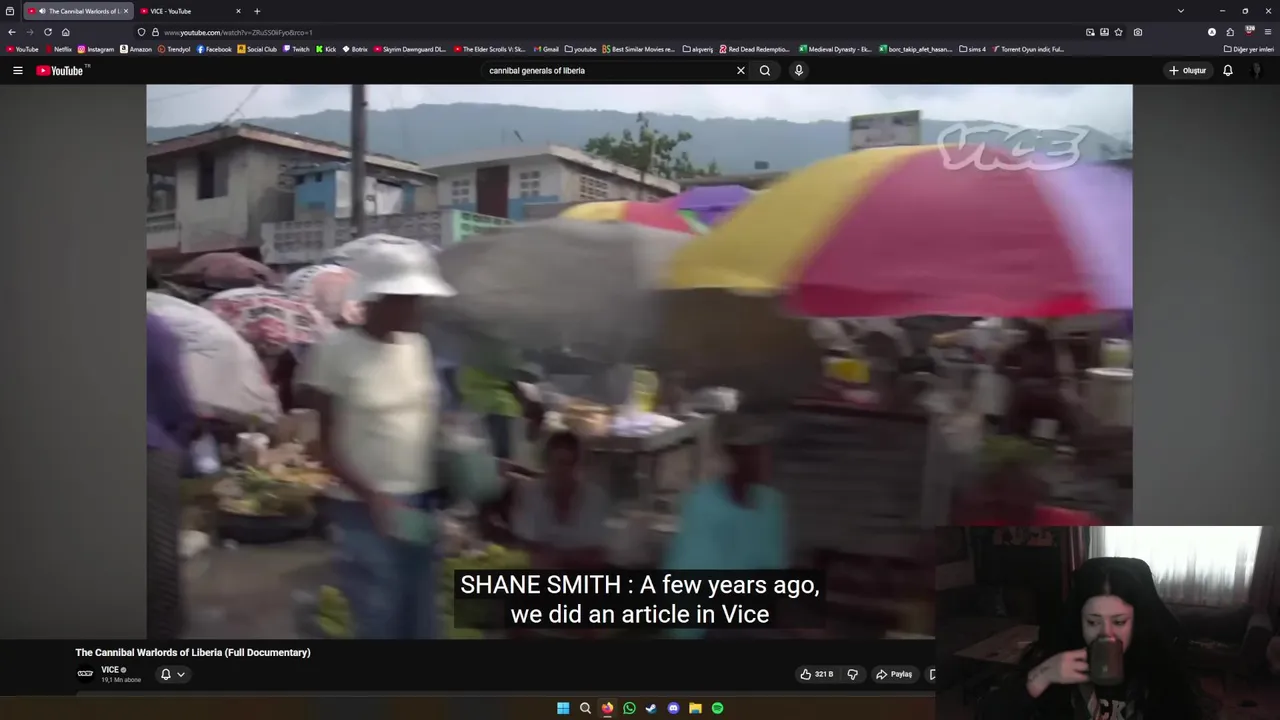The height and width of the screenshot is (720, 1280).
Task: Open the YouTube hamburger guide menu
Action: 17,71
